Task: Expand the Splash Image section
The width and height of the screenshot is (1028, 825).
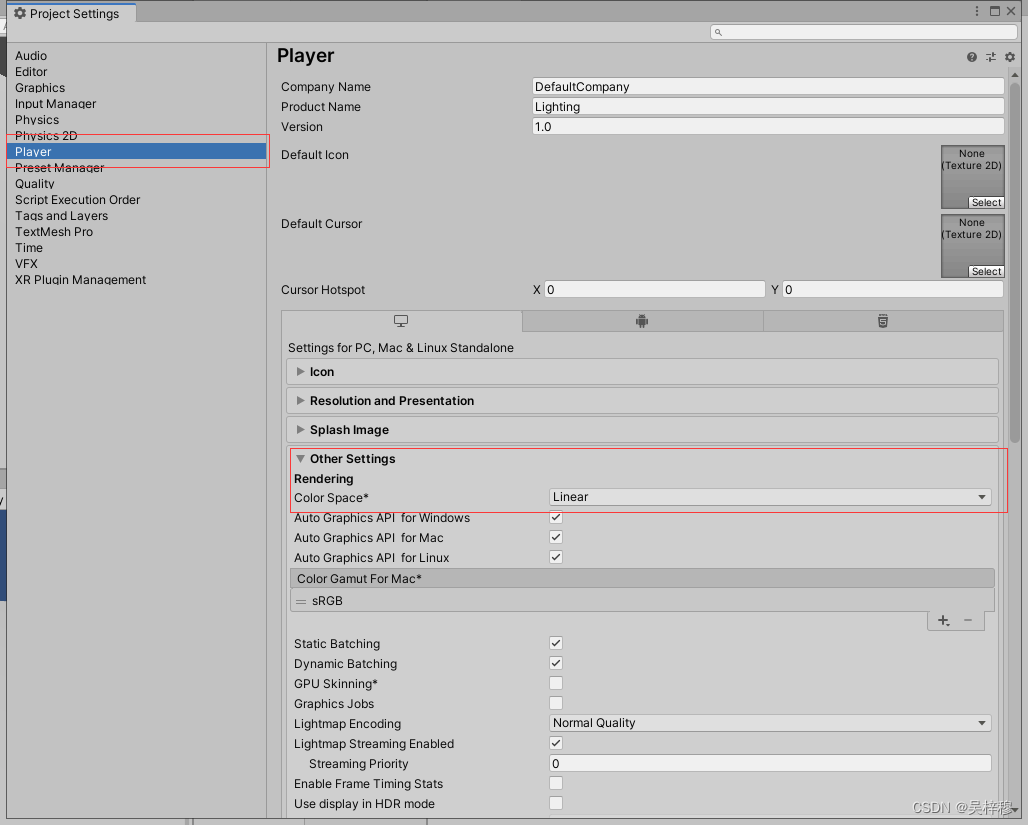Action: pyautogui.click(x=642, y=430)
